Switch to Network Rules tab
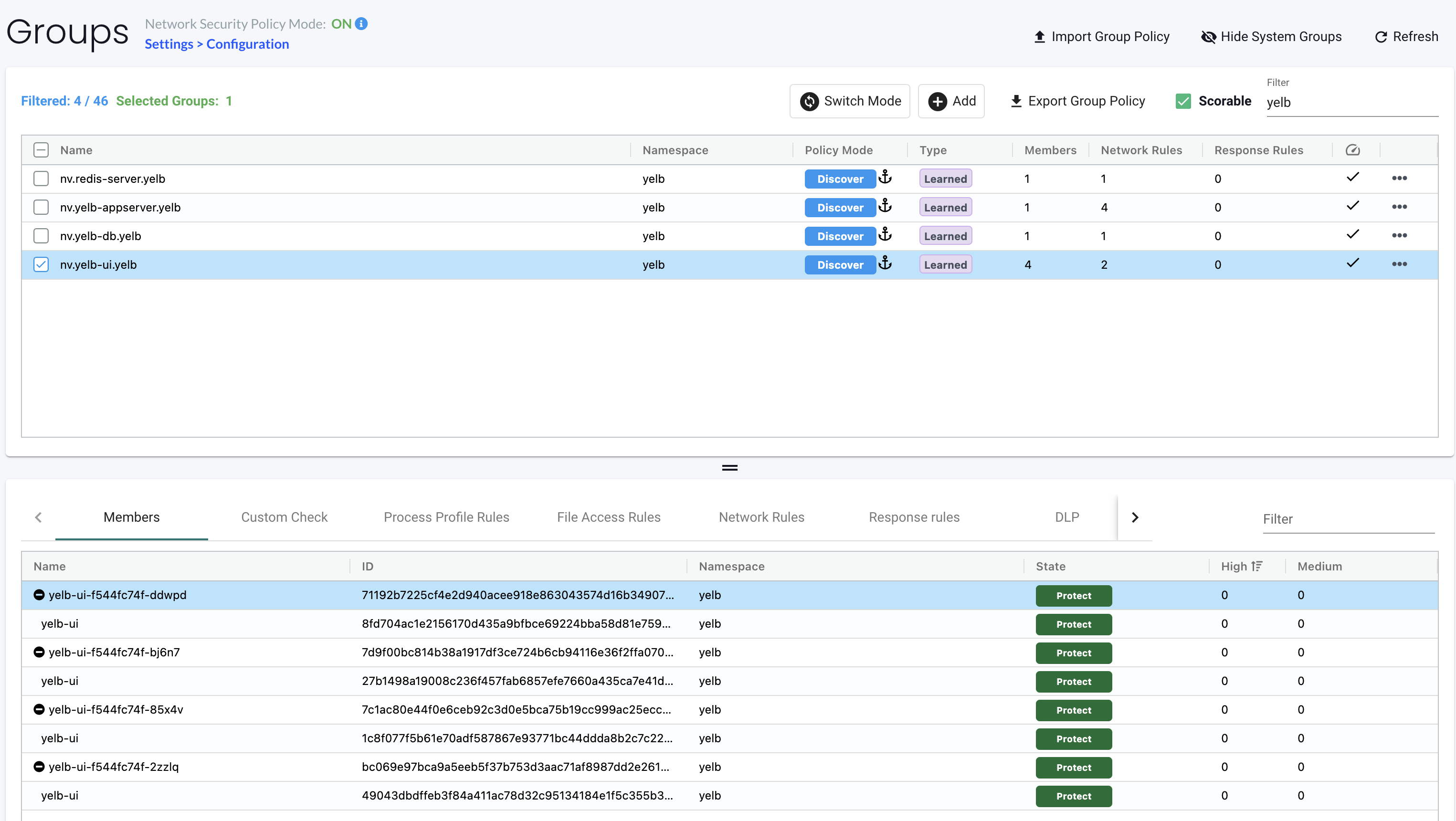The image size is (1456, 821). [x=761, y=517]
